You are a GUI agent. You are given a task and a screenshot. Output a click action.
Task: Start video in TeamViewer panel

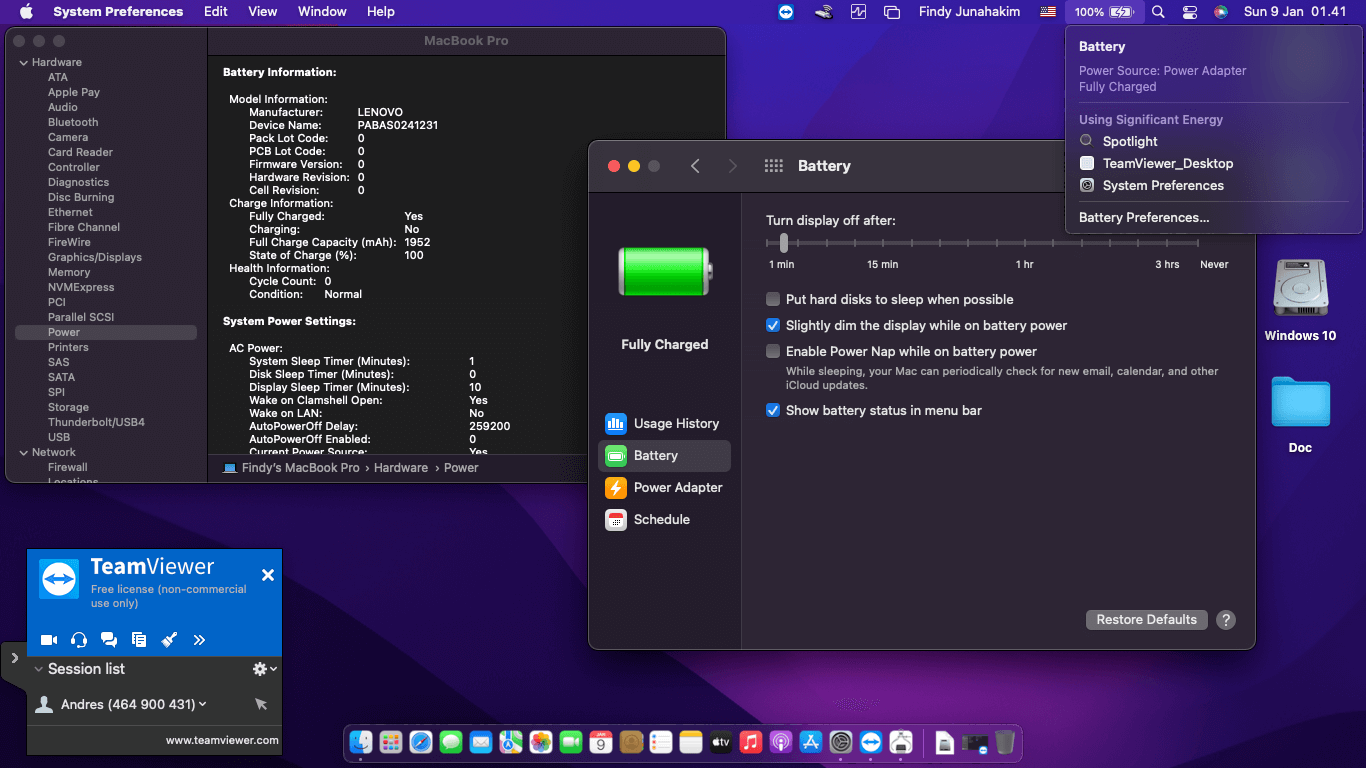click(48, 640)
